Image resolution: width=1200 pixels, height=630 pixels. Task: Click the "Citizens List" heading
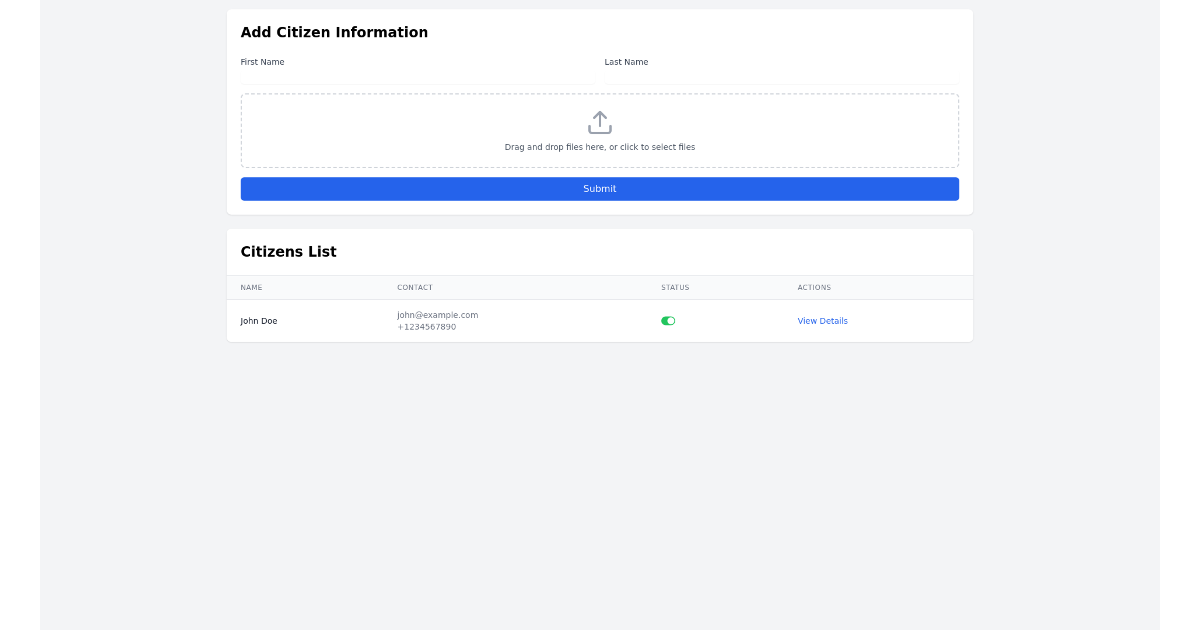(x=288, y=251)
